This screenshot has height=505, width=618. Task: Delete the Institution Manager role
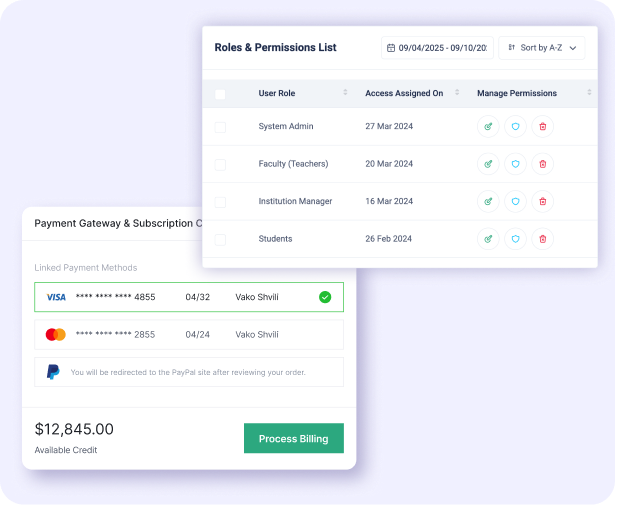pyautogui.click(x=542, y=201)
